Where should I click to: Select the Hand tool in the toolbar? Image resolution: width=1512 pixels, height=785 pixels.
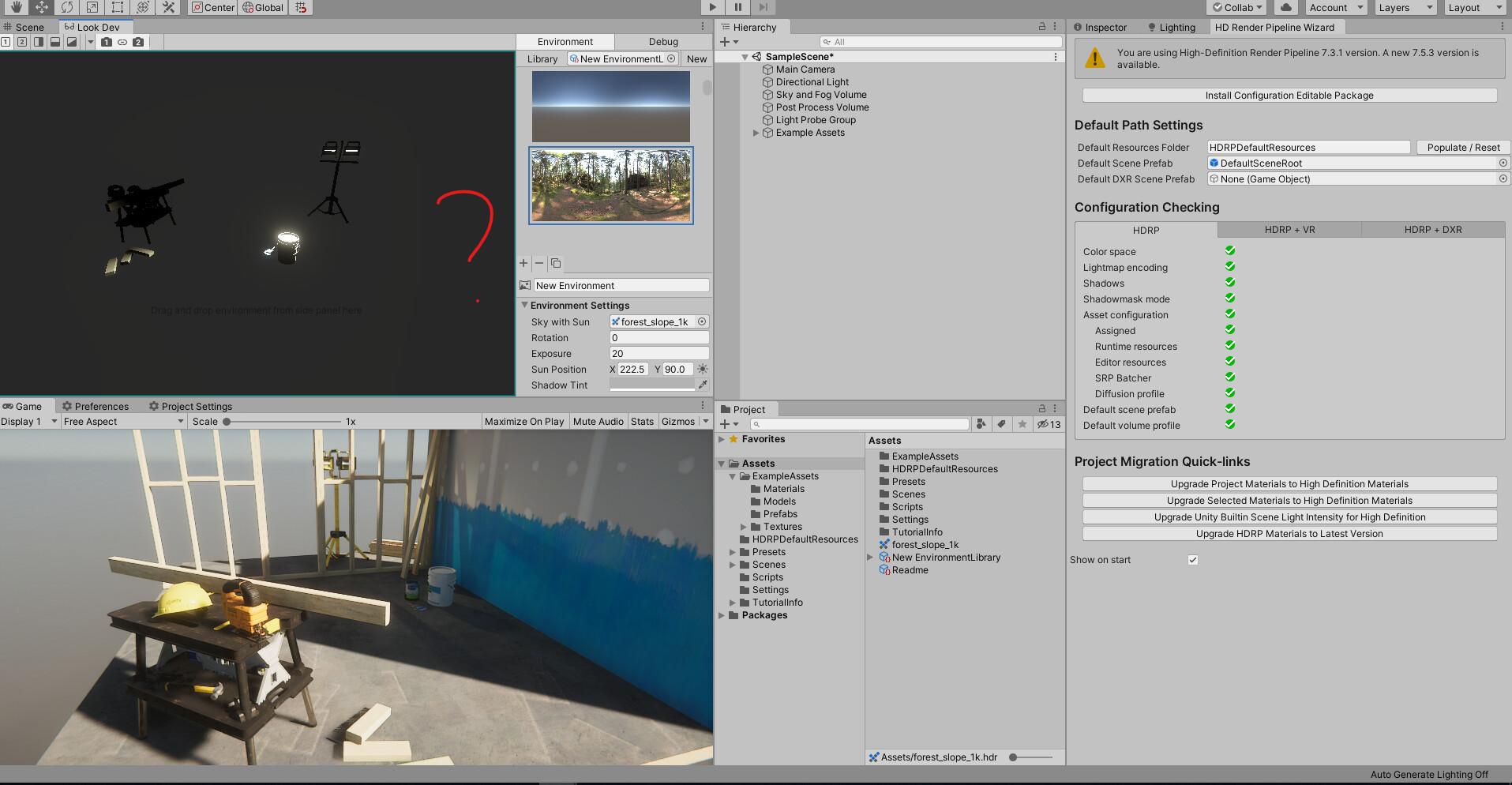tap(16, 7)
